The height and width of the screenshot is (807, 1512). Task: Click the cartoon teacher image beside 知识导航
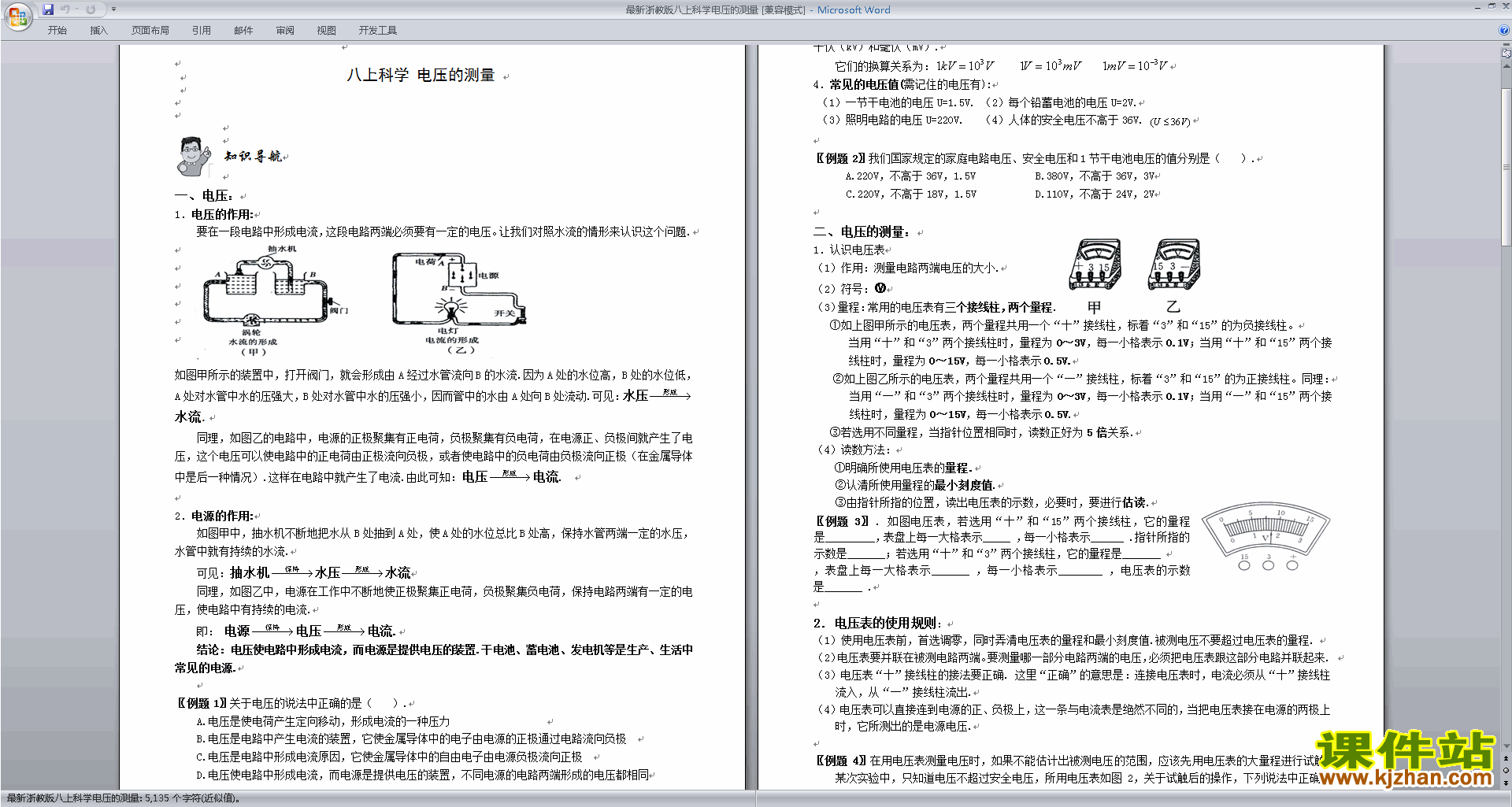click(x=194, y=157)
